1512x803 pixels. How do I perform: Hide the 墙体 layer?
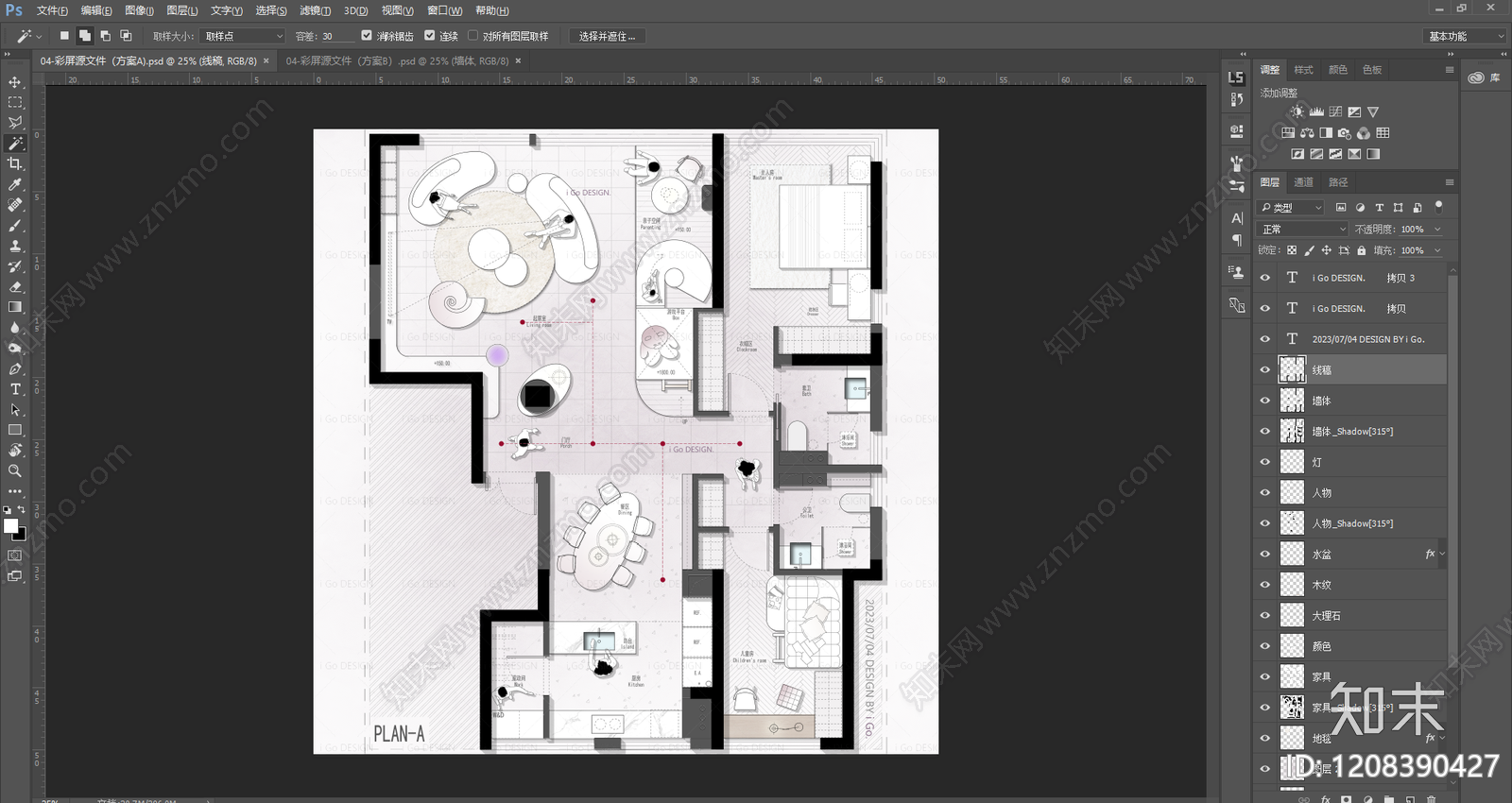1265,401
